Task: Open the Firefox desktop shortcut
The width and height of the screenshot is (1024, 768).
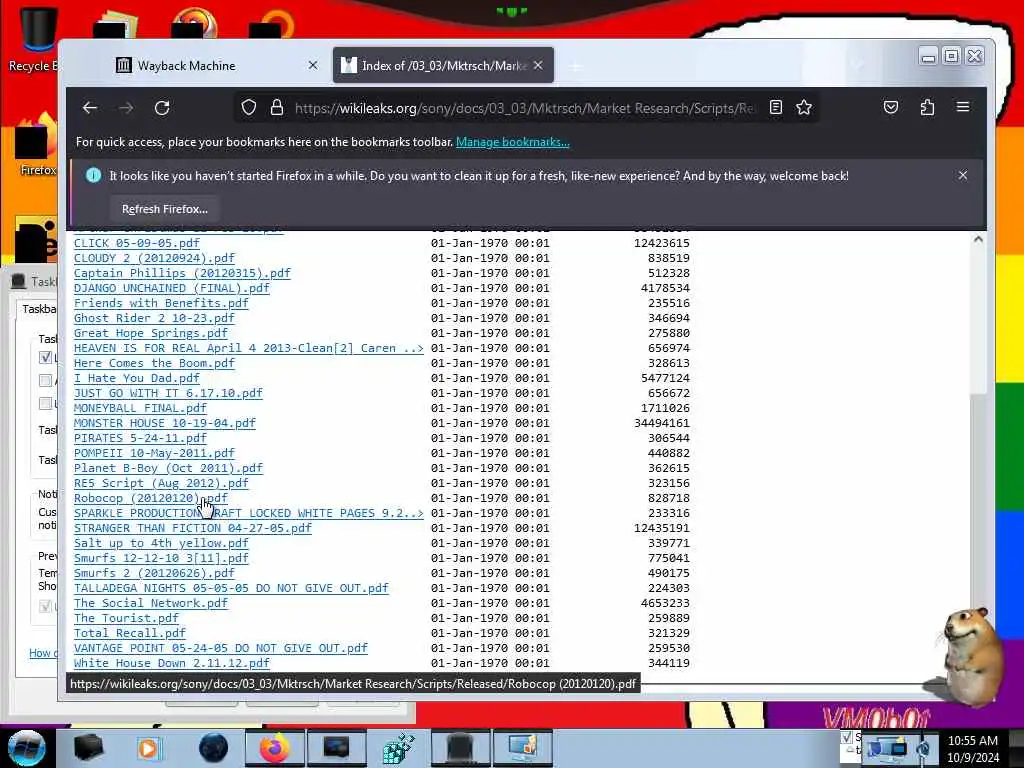Action: pos(37,145)
